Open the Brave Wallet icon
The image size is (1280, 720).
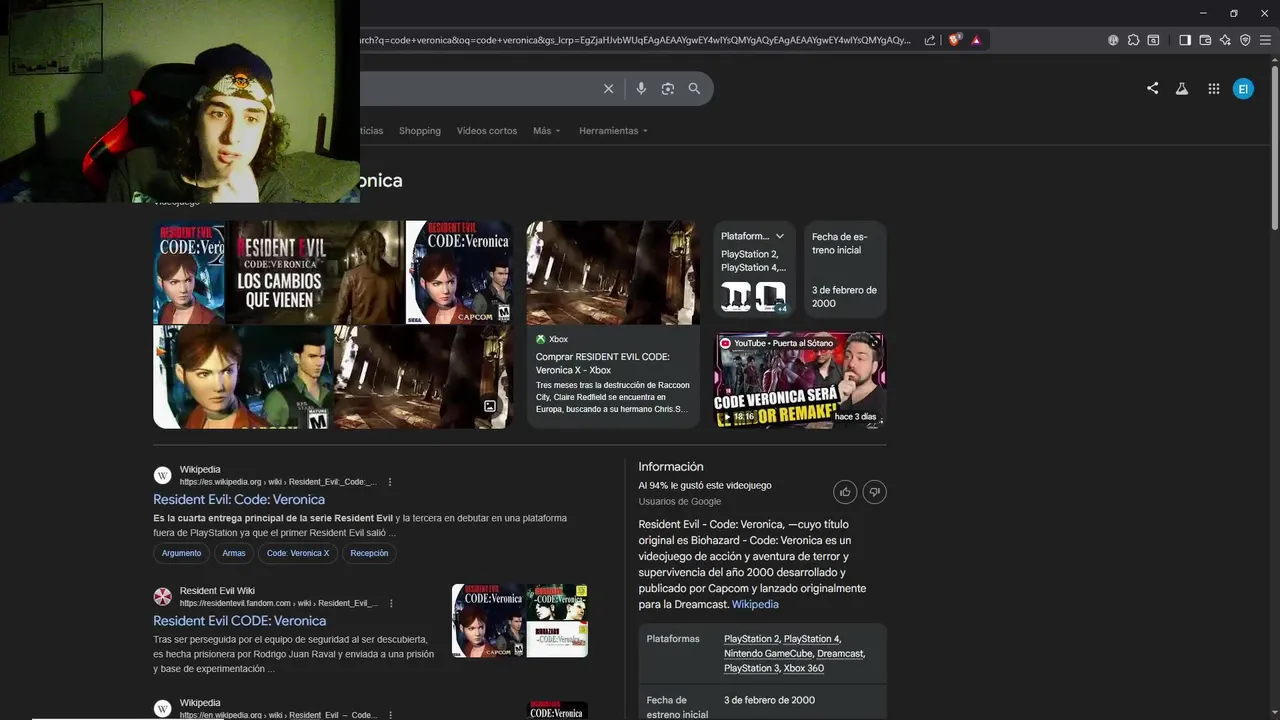tap(1205, 40)
